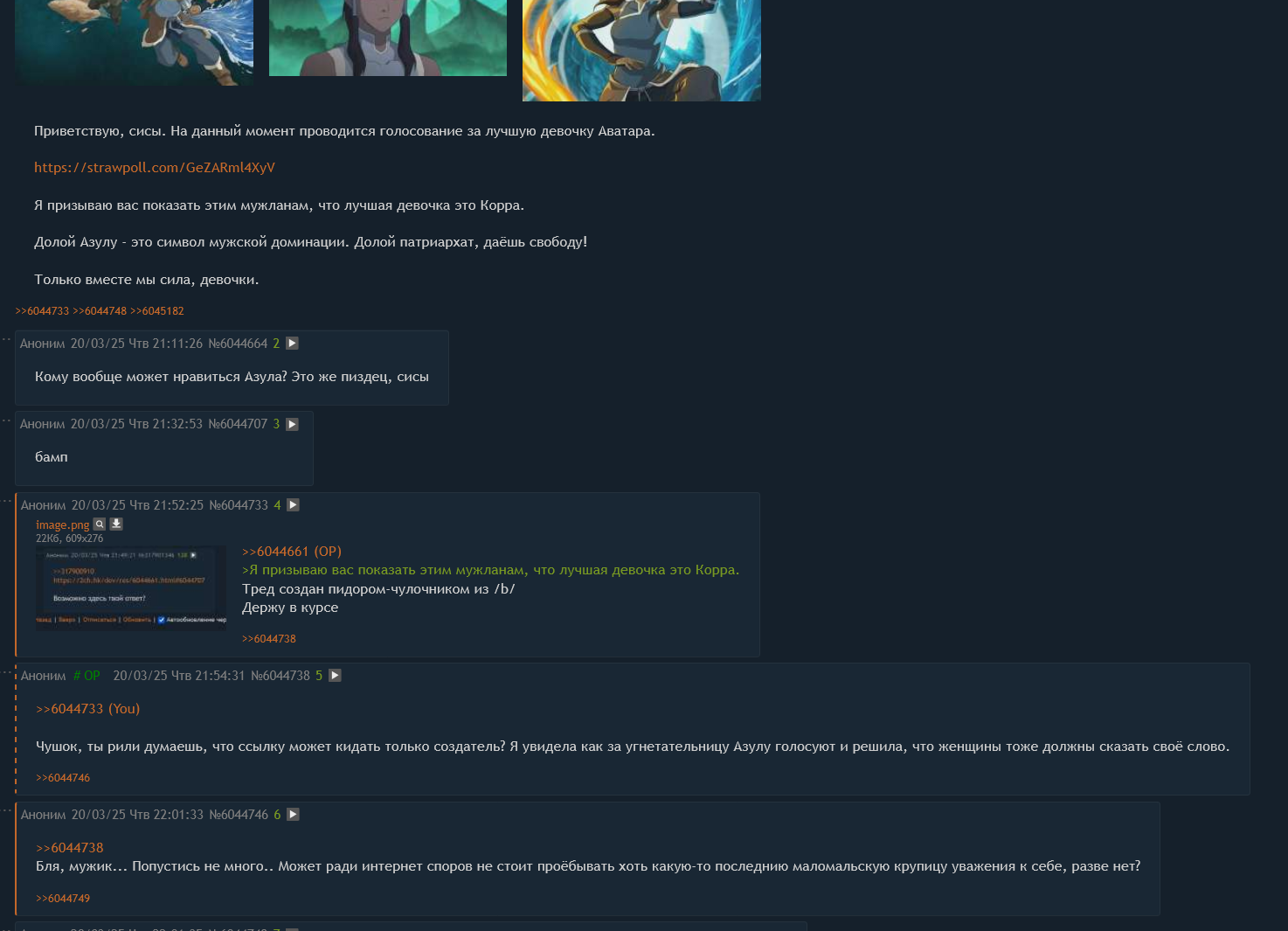Enlarge the screenshot thumbnail in post 6044733
The height and width of the screenshot is (931, 1288).
tap(131, 588)
